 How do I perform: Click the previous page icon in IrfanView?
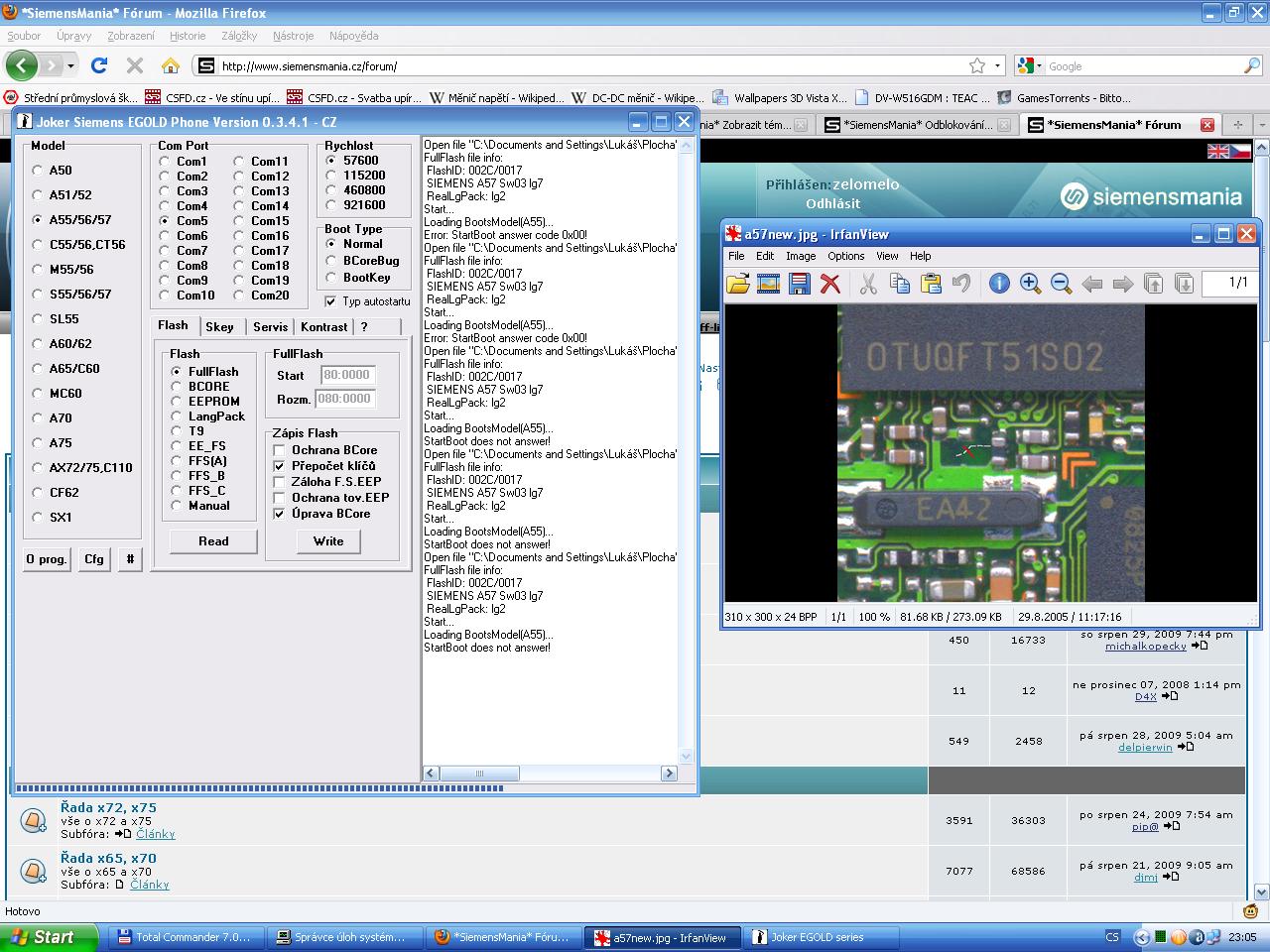pyautogui.click(x=1154, y=284)
